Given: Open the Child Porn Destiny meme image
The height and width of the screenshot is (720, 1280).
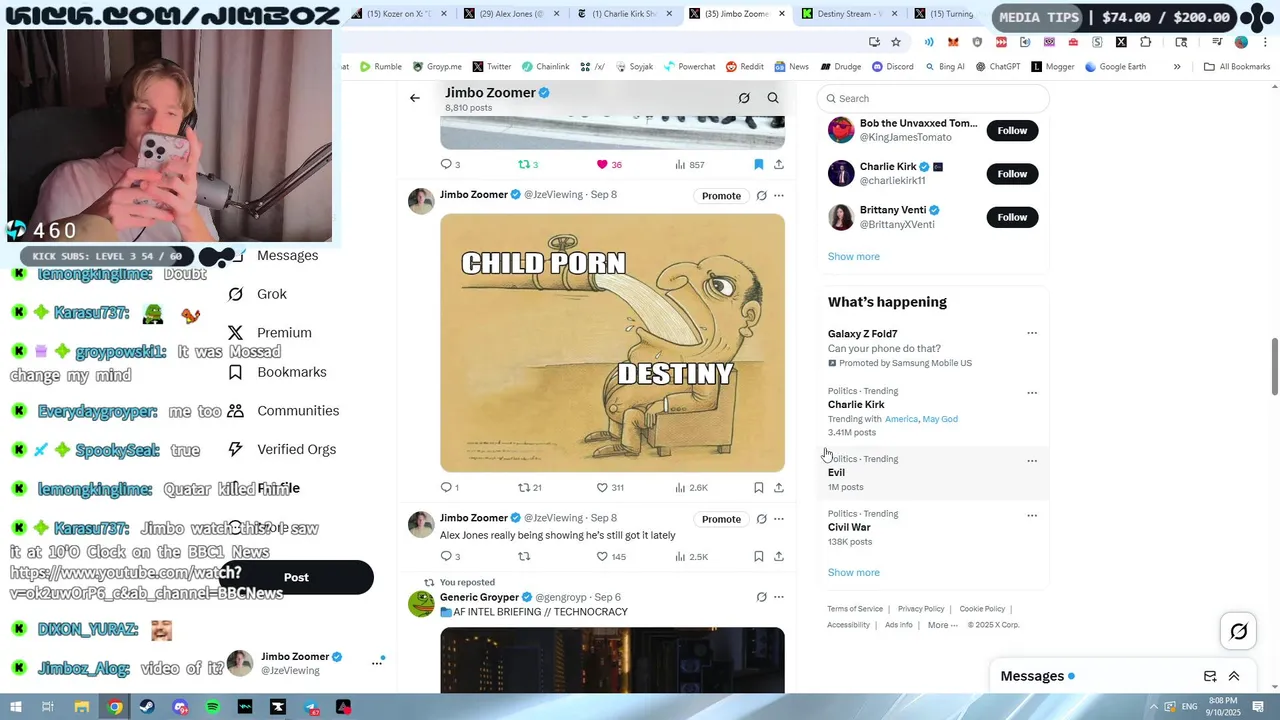Looking at the screenshot, I should coord(612,343).
